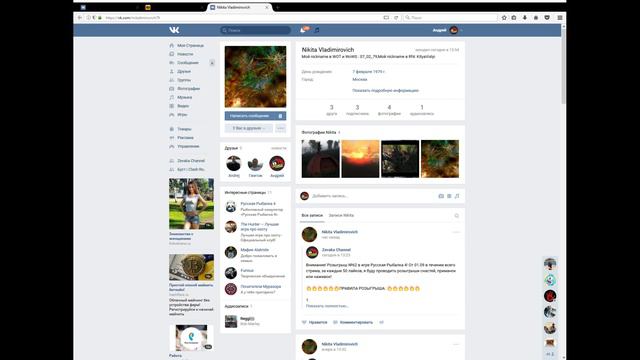
Task: Open a new browser tab with plus
Action: 278,7
